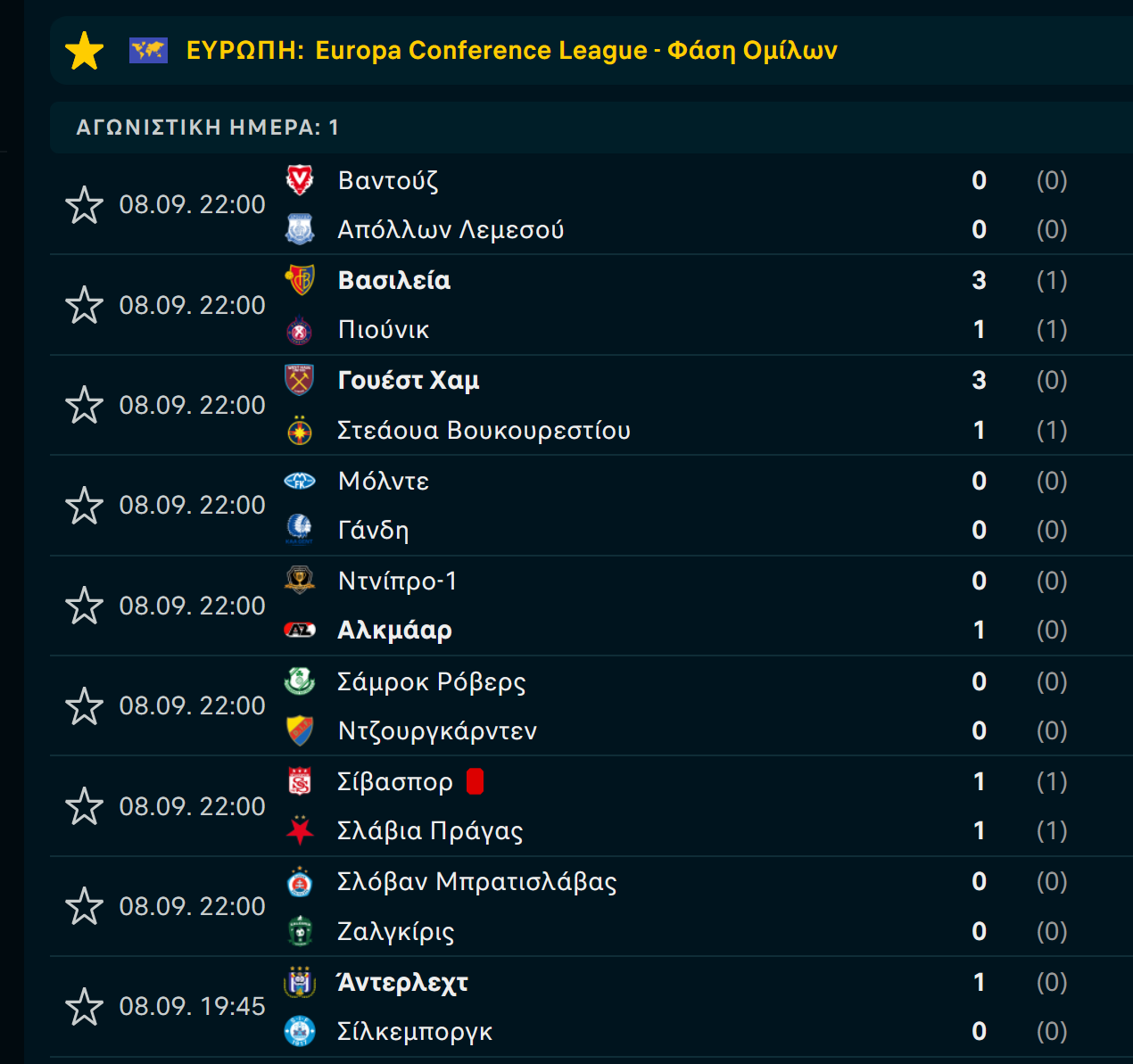Click the Απόλλων Λεμεσού team name

coord(451,229)
